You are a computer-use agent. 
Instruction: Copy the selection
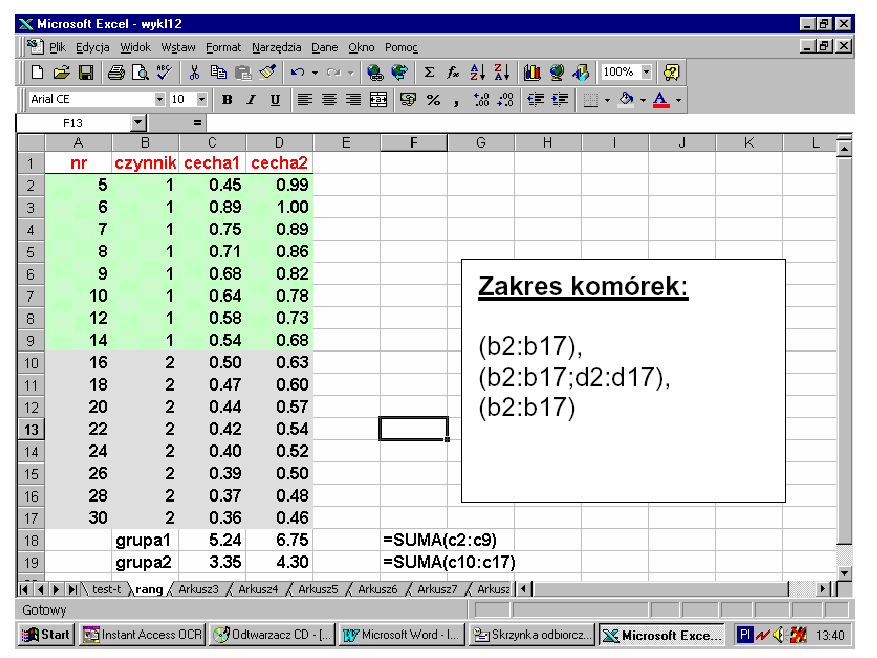[x=218, y=72]
